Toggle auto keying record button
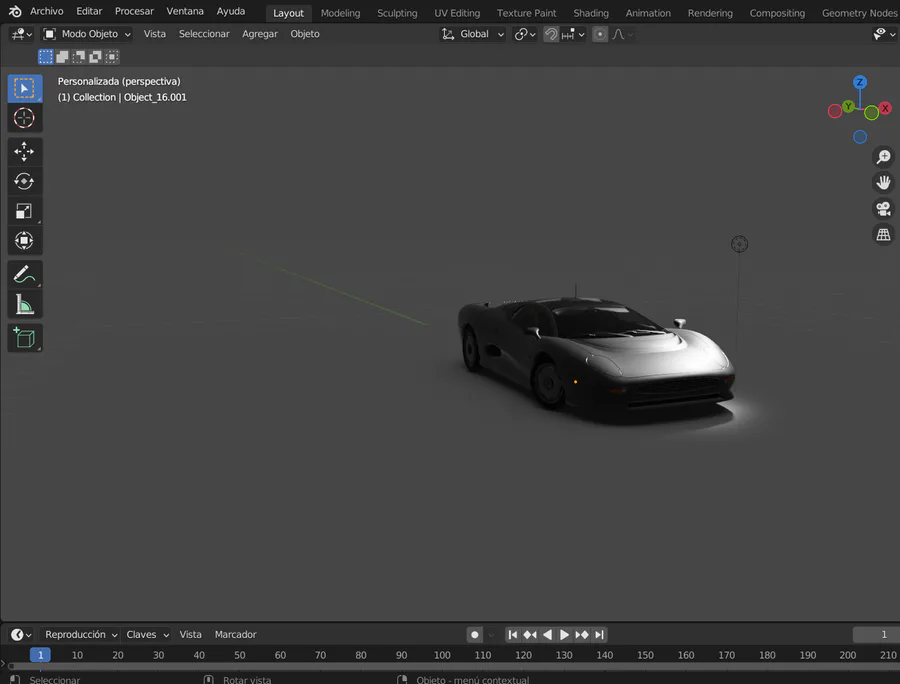The width and height of the screenshot is (900, 684). [475, 635]
